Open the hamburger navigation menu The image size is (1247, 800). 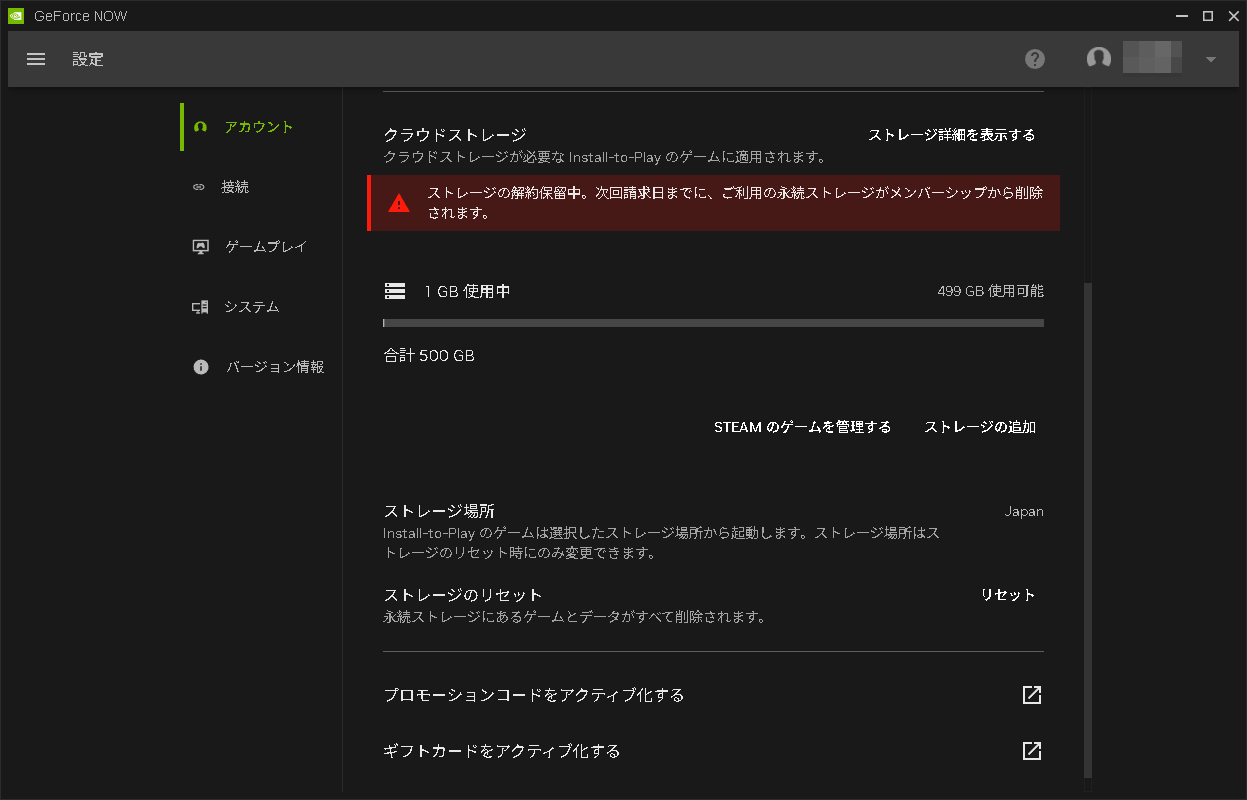(x=36, y=58)
